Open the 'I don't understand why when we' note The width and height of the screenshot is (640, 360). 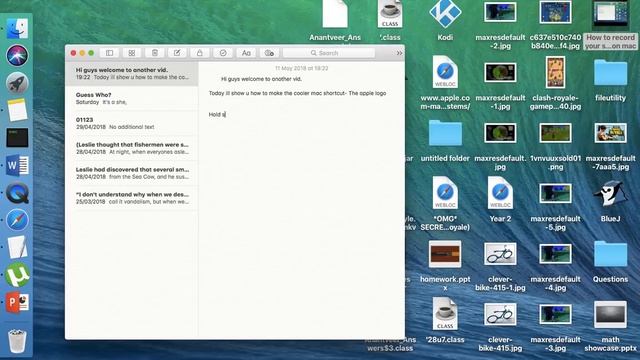(x=132, y=198)
